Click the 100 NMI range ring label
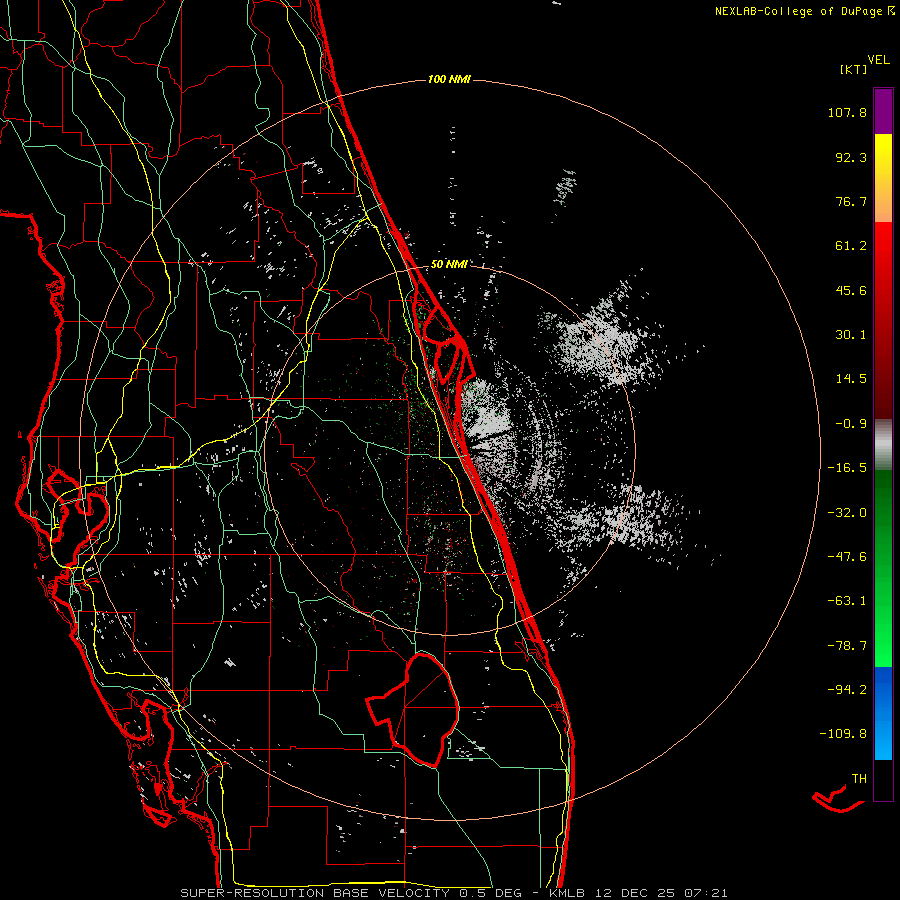900x900 pixels. pyautogui.click(x=449, y=79)
